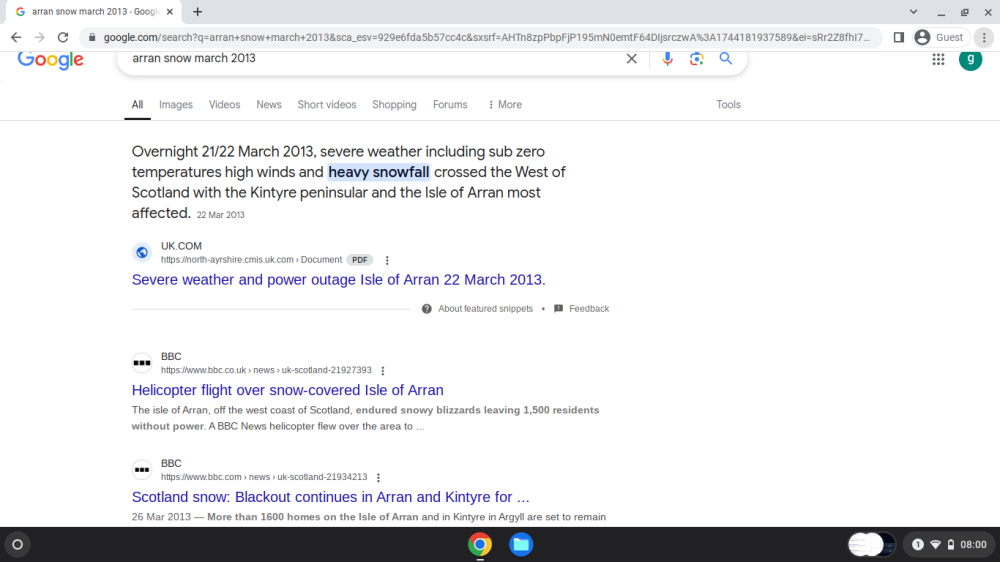Toggle the browser side panel icon

pyautogui.click(x=899, y=38)
